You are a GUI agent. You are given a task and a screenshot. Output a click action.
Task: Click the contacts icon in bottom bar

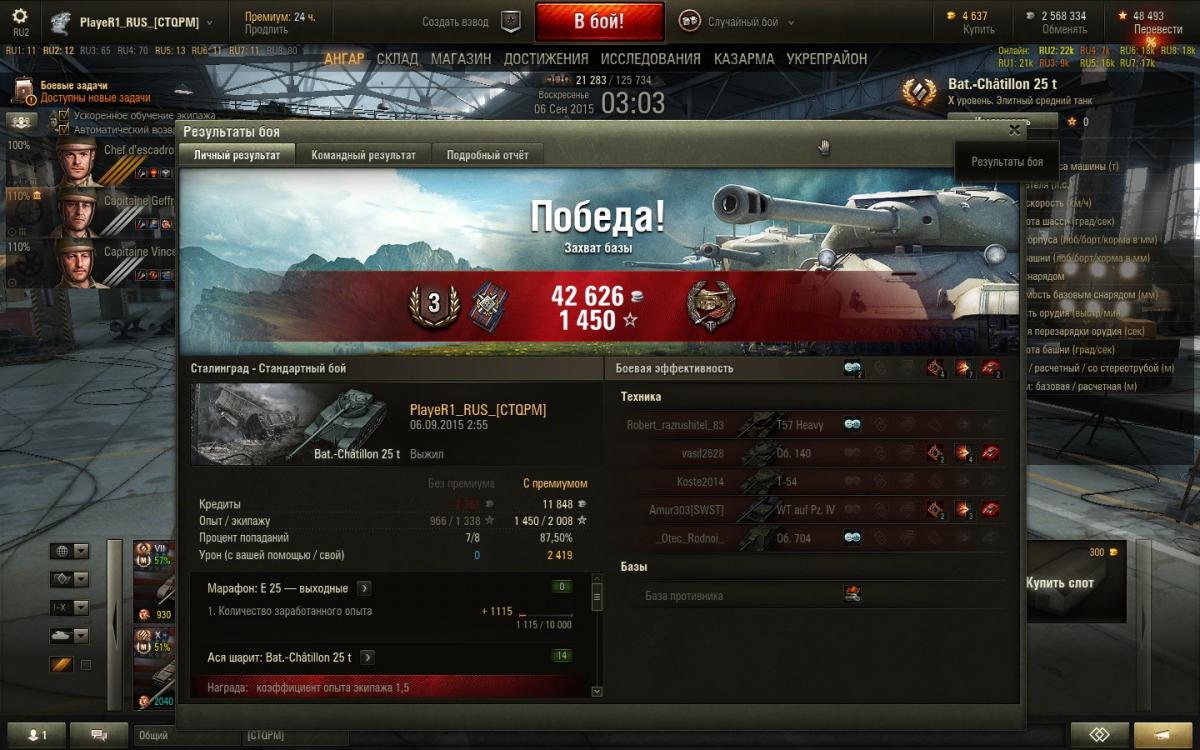[x=36, y=735]
